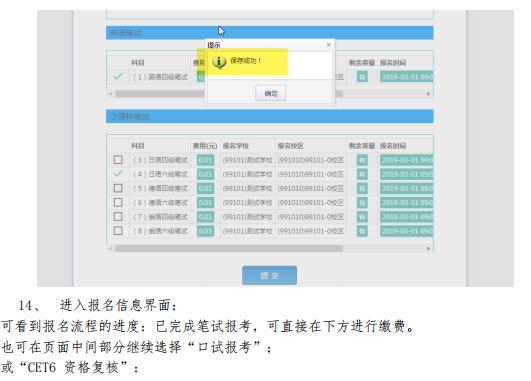
Task: Click the 报名时间 column header in the lower table
Action: [393, 146]
